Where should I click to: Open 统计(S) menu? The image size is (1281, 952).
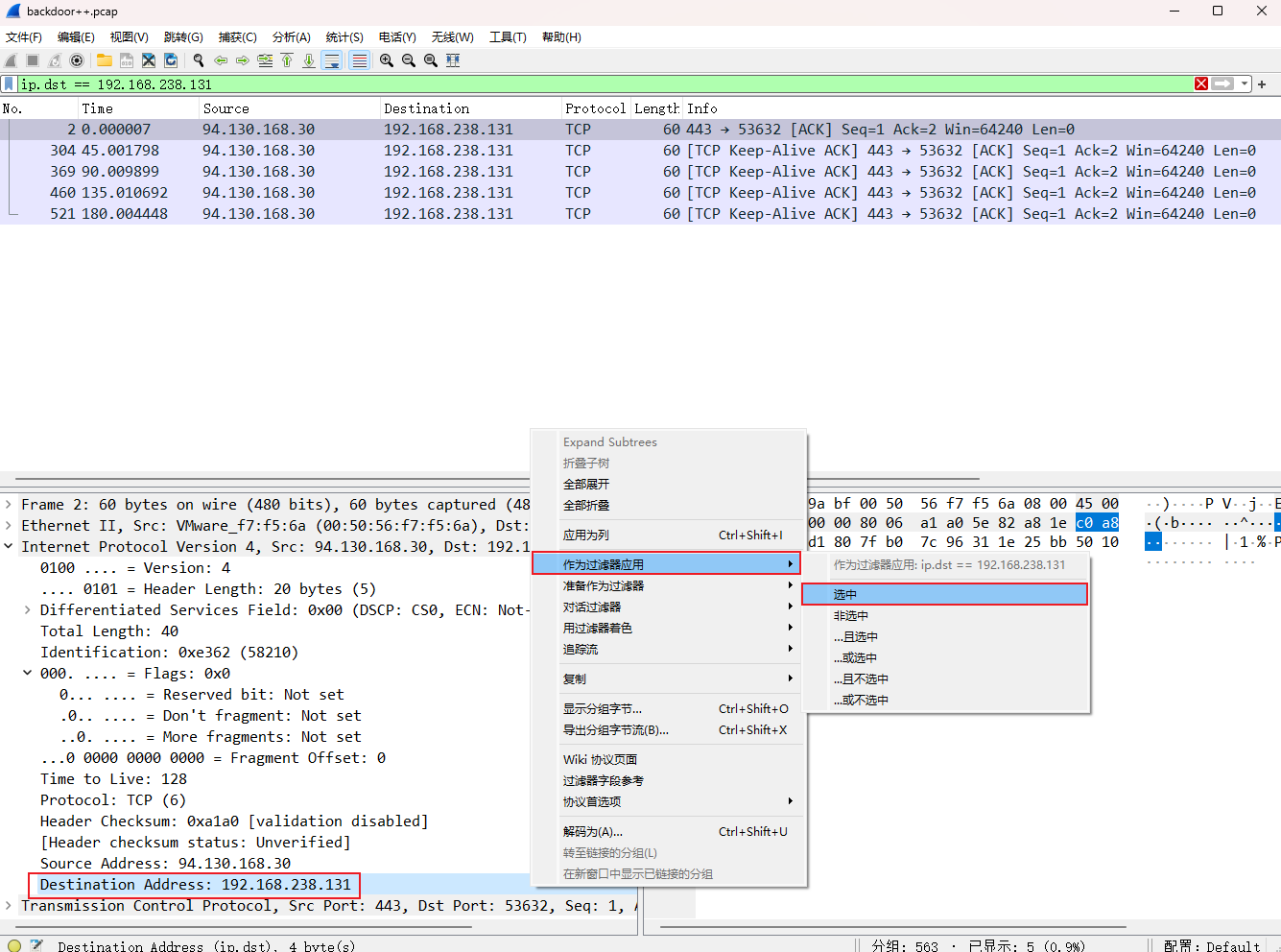[x=344, y=36]
